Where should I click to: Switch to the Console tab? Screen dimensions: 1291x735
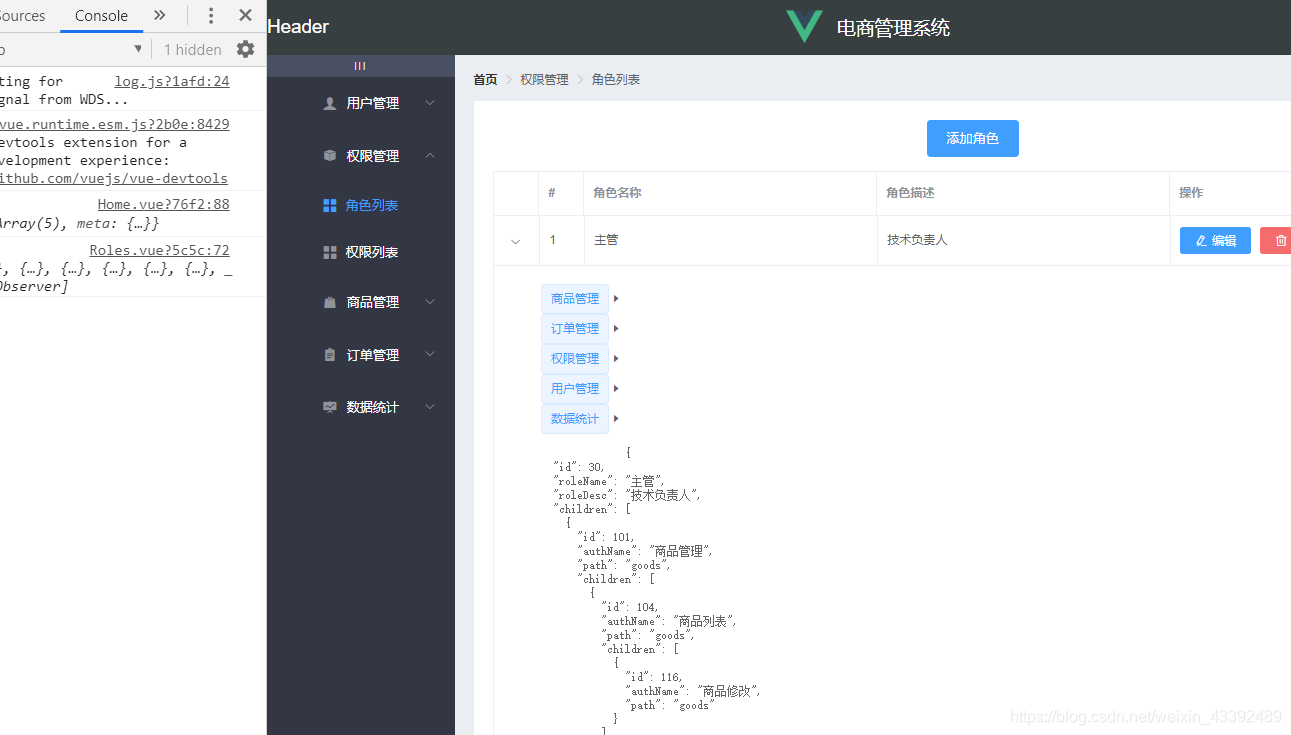click(101, 16)
